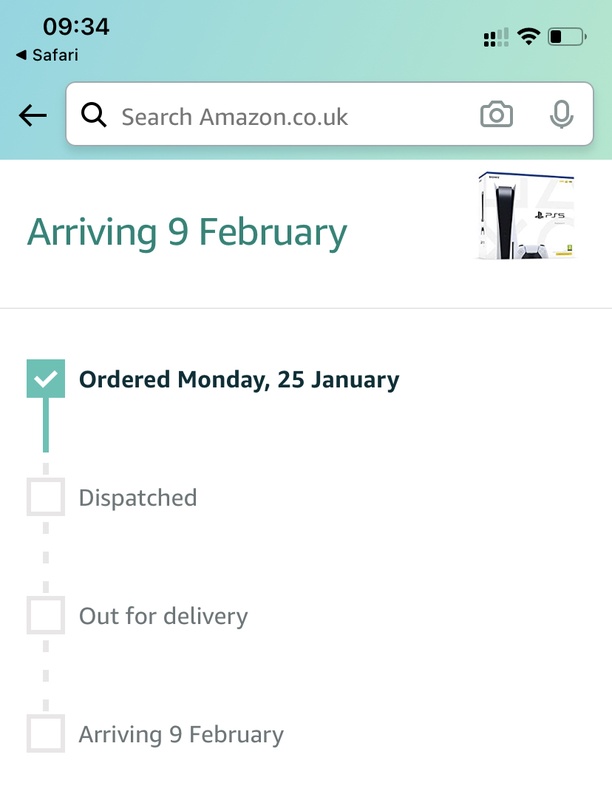Tap the Arriving 9 February checkbox
Screen dimensions: 612x800
pos(45,734)
